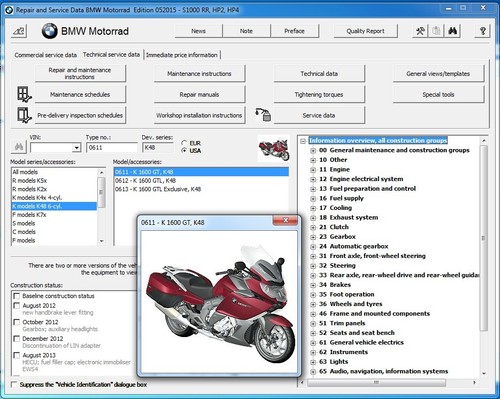Open the VIN dropdown arrow
The width and height of the screenshot is (500, 399).
pos(77,147)
